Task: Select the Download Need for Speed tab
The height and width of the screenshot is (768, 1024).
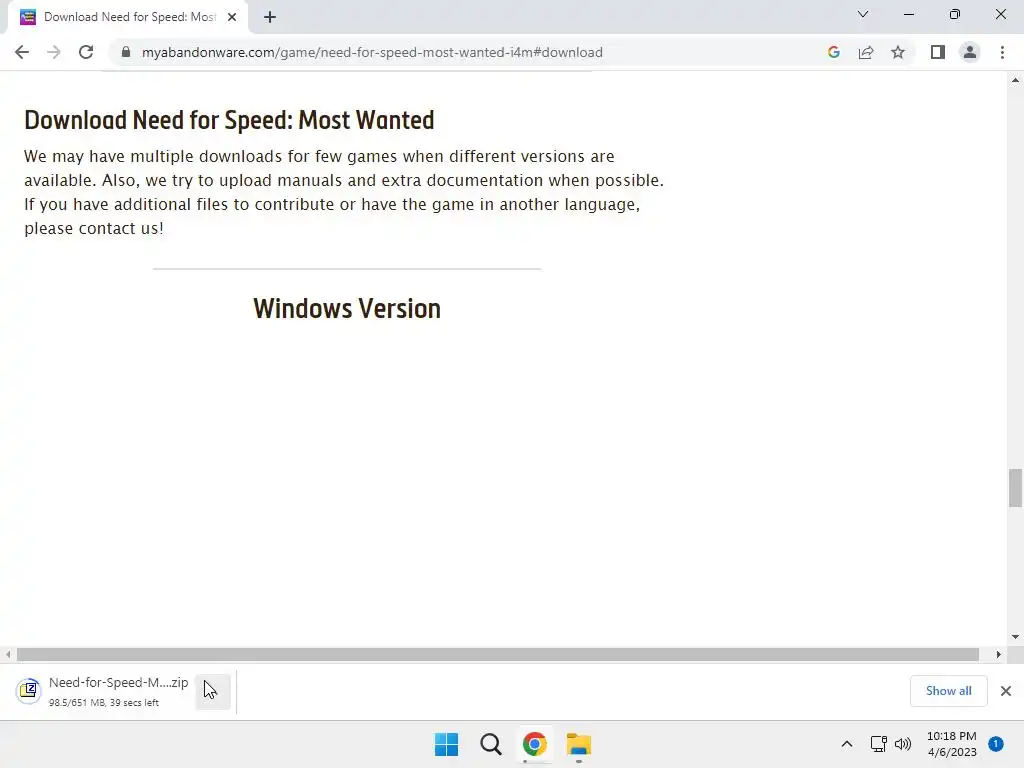Action: click(127, 17)
